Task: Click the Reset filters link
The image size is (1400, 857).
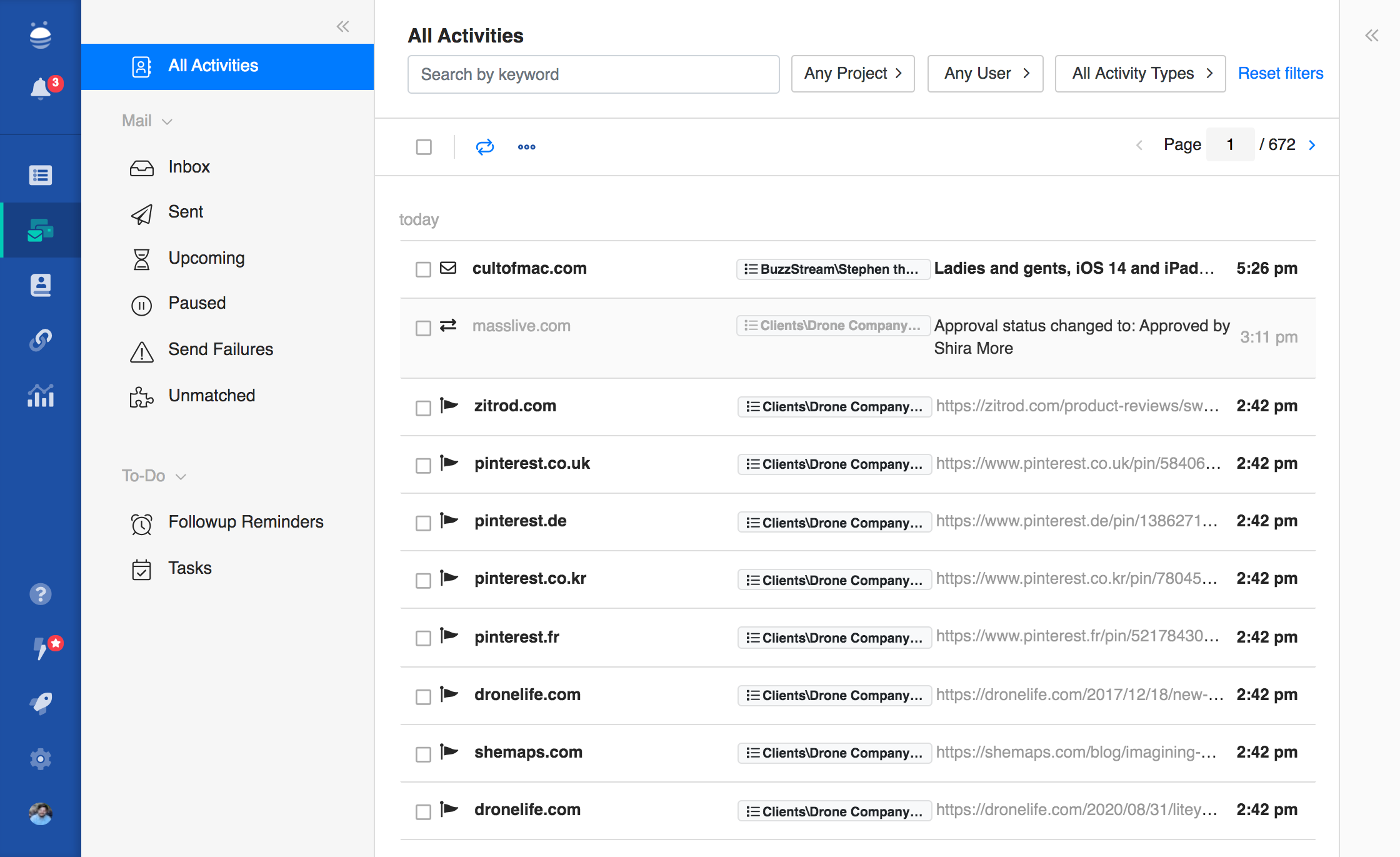Action: (1280, 74)
